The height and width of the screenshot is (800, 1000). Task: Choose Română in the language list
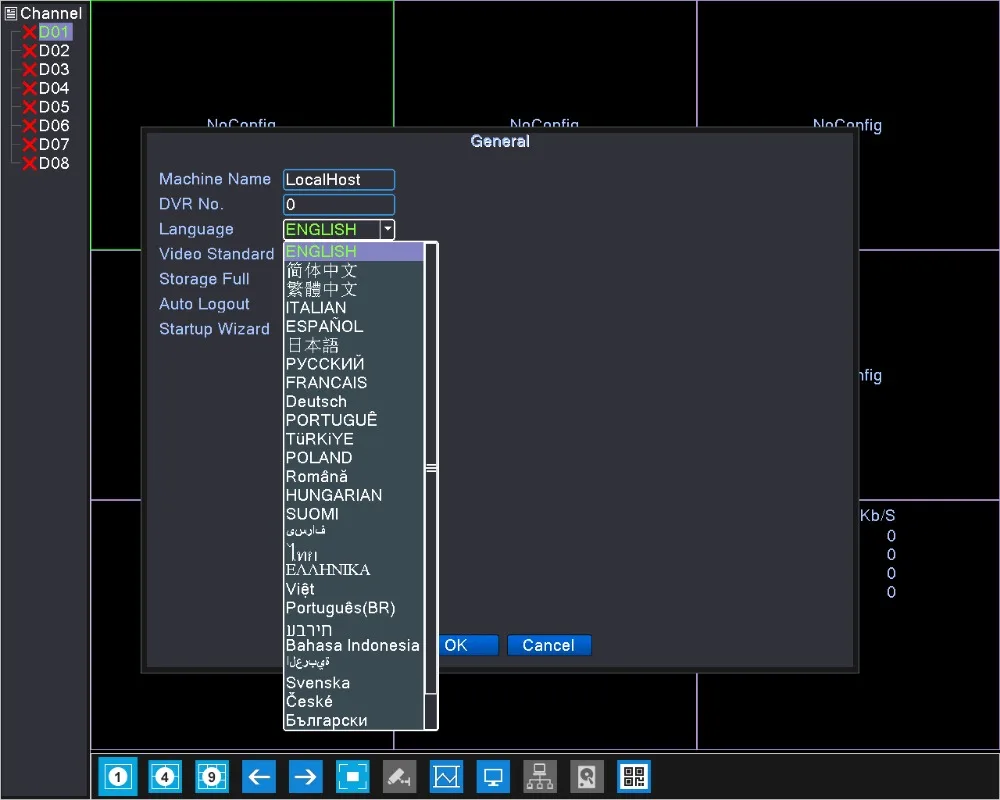[x=353, y=477]
